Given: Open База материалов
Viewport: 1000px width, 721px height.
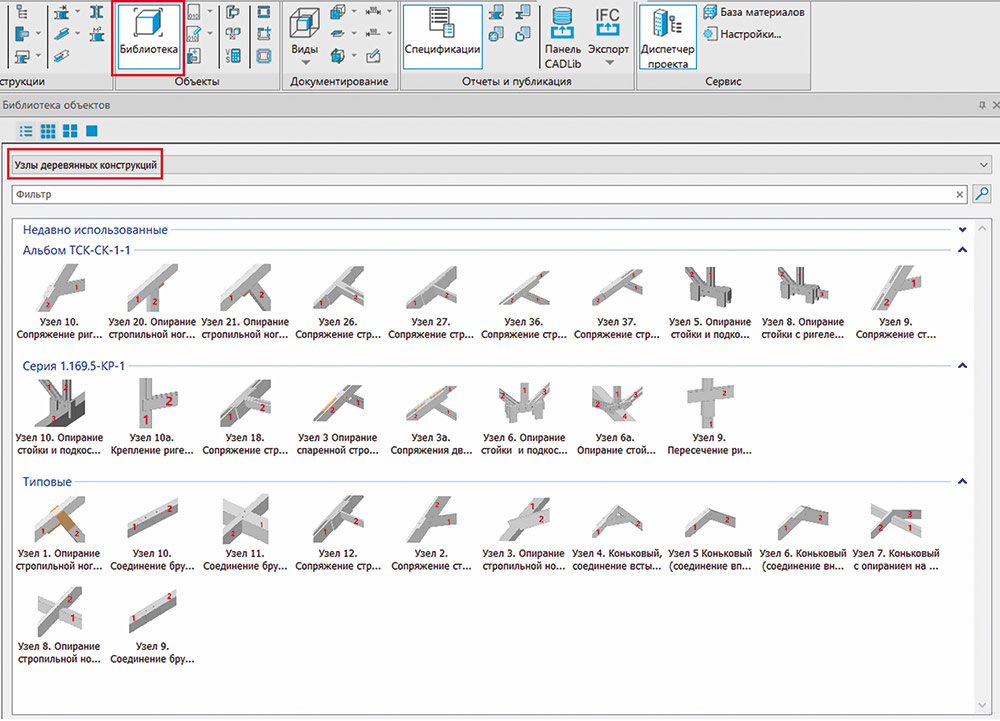Looking at the screenshot, I should tap(754, 13).
